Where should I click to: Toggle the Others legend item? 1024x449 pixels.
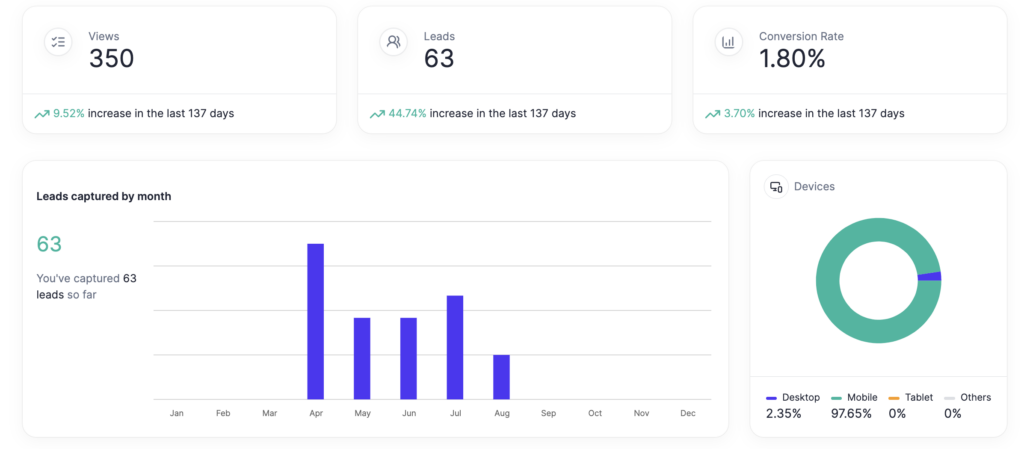tap(968, 397)
